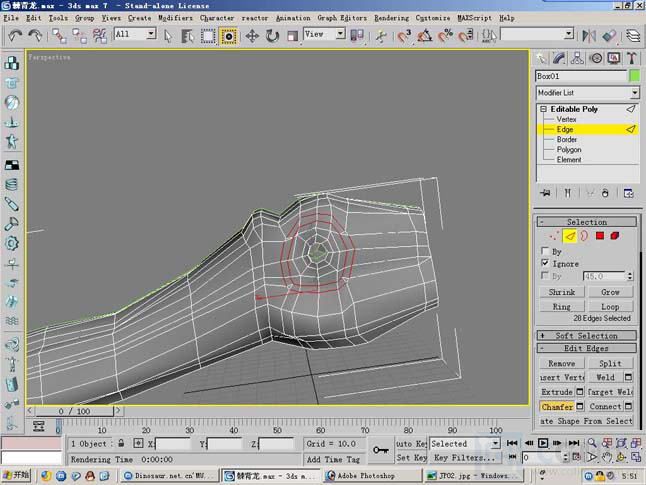Image resolution: width=646 pixels, height=485 pixels.
Task: Open the Modifiers menu
Action: 176,18
